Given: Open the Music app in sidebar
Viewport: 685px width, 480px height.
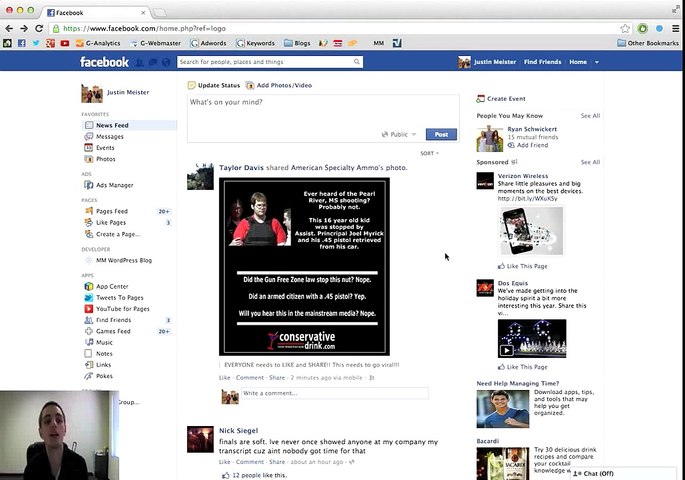Looking at the screenshot, I should [x=104, y=343].
